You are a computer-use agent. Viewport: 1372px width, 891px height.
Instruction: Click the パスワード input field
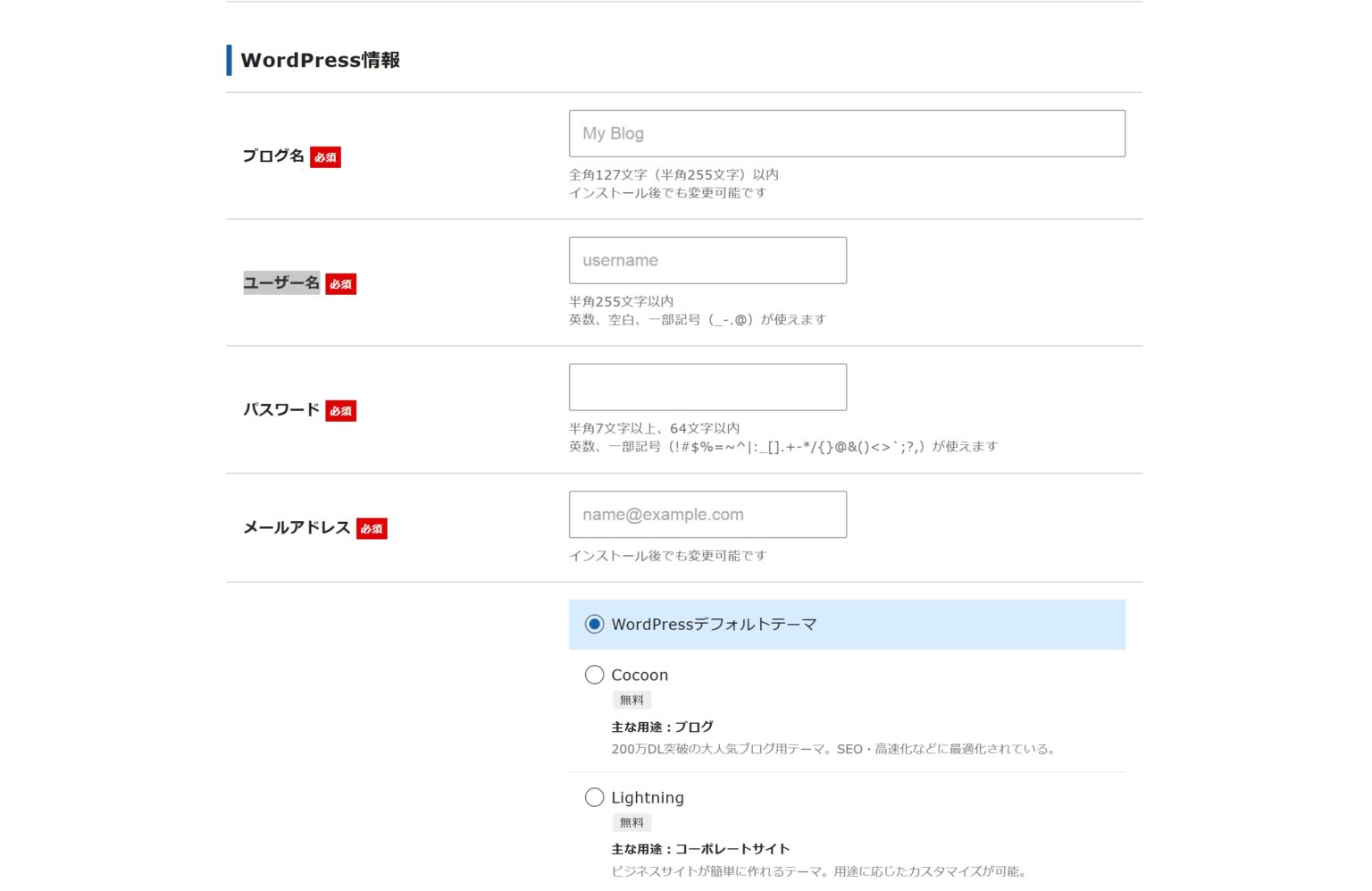click(707, 388)
